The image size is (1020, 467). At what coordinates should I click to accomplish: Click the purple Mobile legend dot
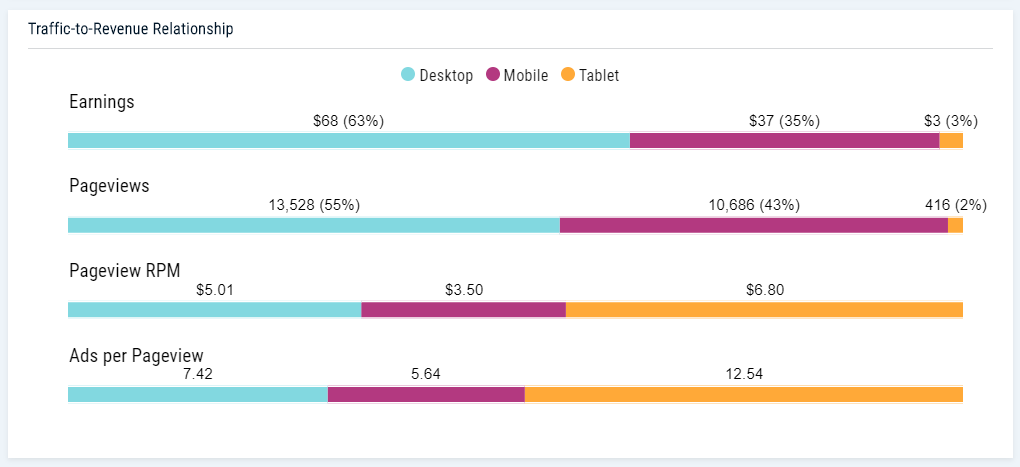point(493,75)
